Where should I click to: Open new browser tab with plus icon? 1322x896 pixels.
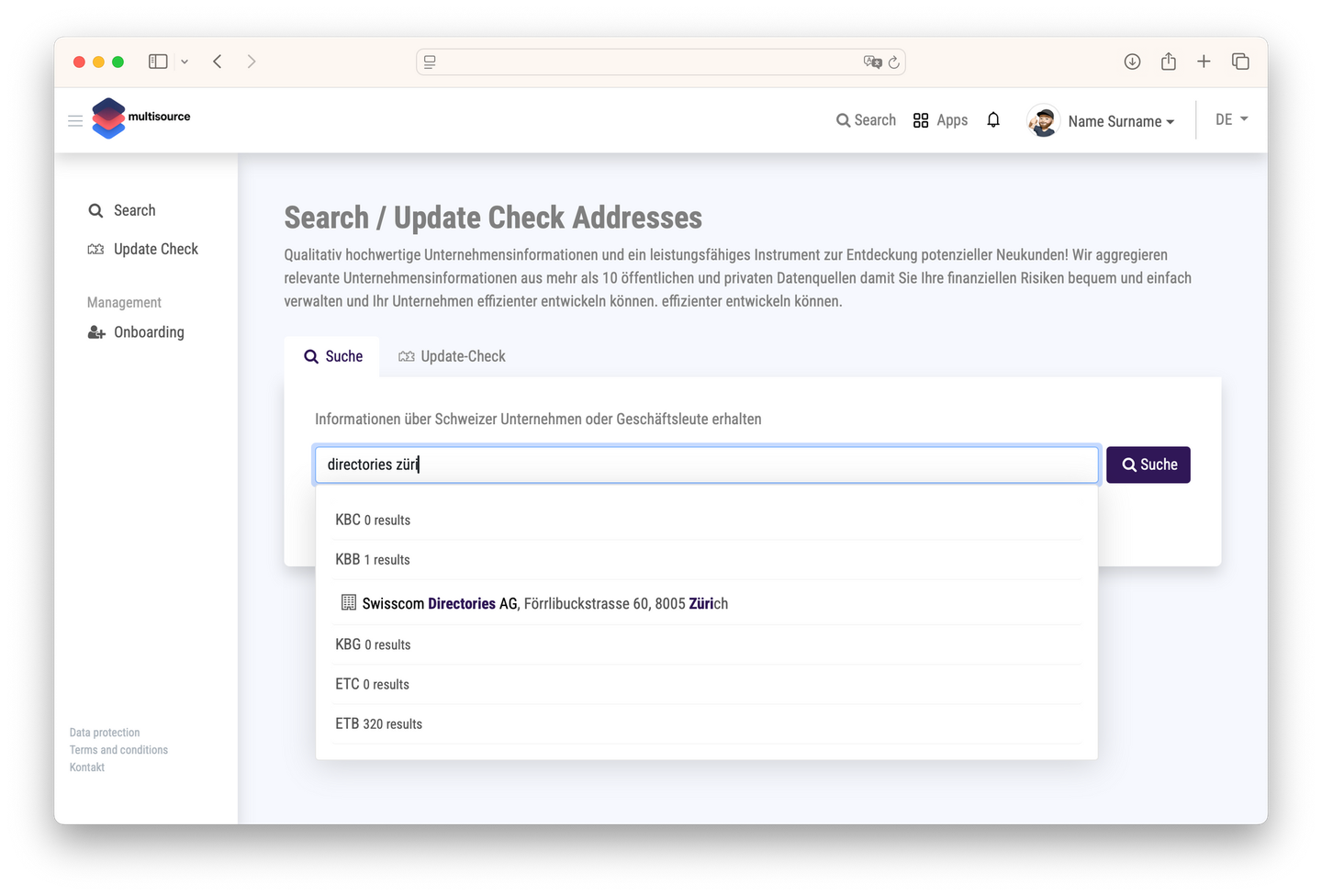pyautogui.click(x=1204, y=62)
